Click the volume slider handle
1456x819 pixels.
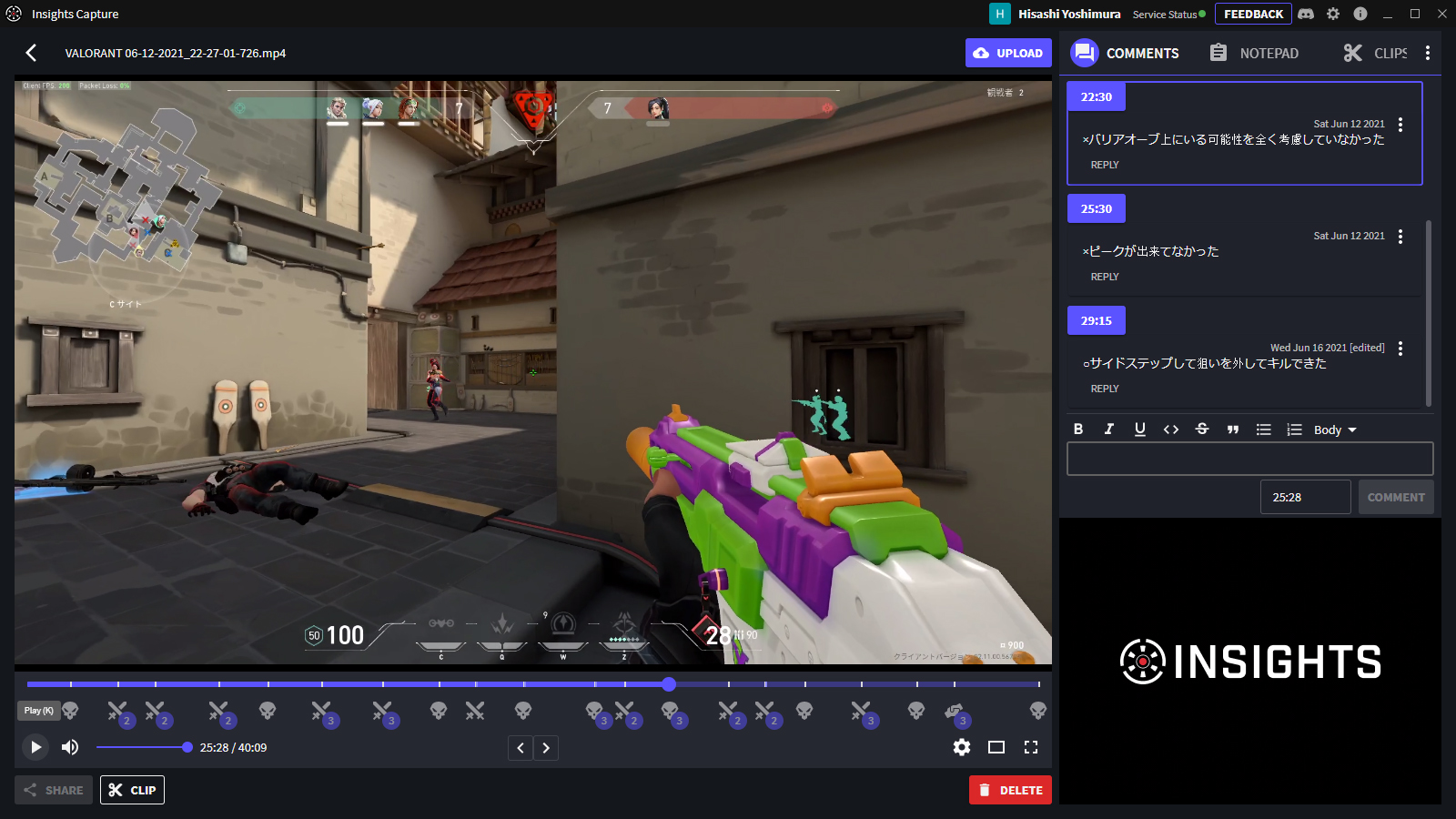coord(187,747)
